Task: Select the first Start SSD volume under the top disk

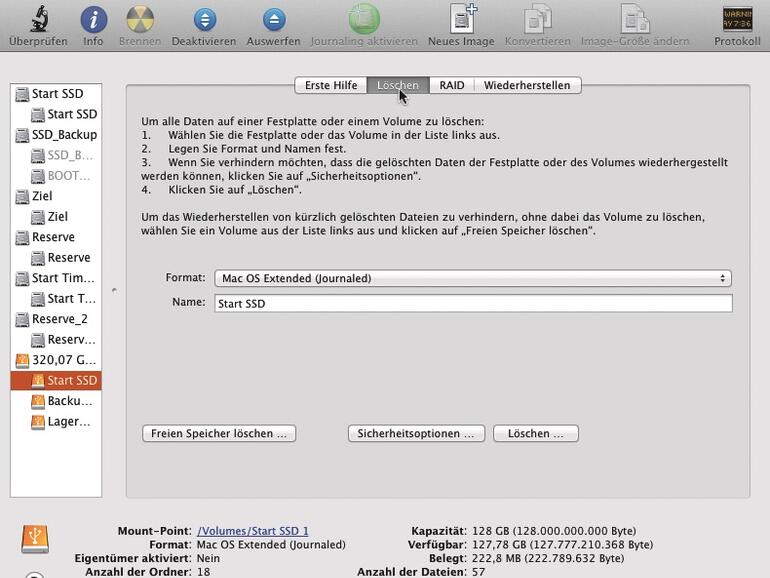Action: click(63, 114)
